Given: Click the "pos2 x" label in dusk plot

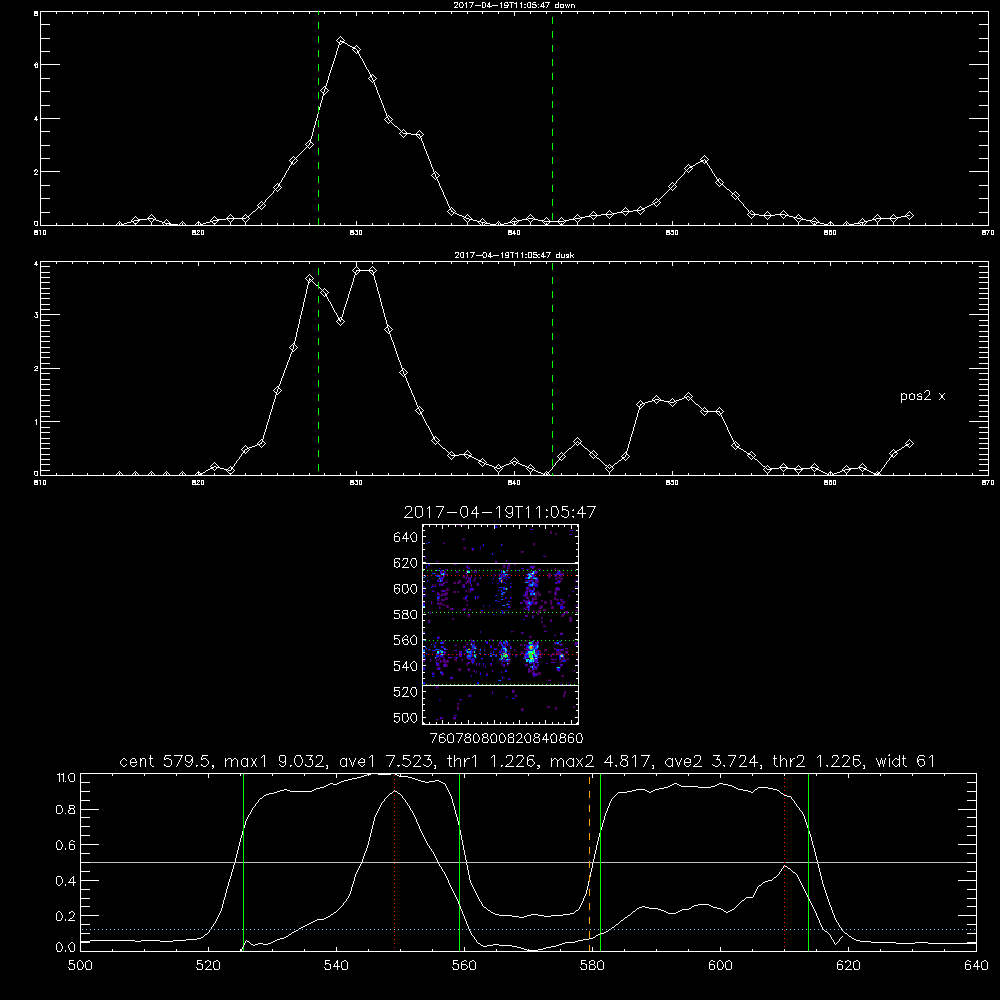Looking at the screenshot, I should pos(922,396).
